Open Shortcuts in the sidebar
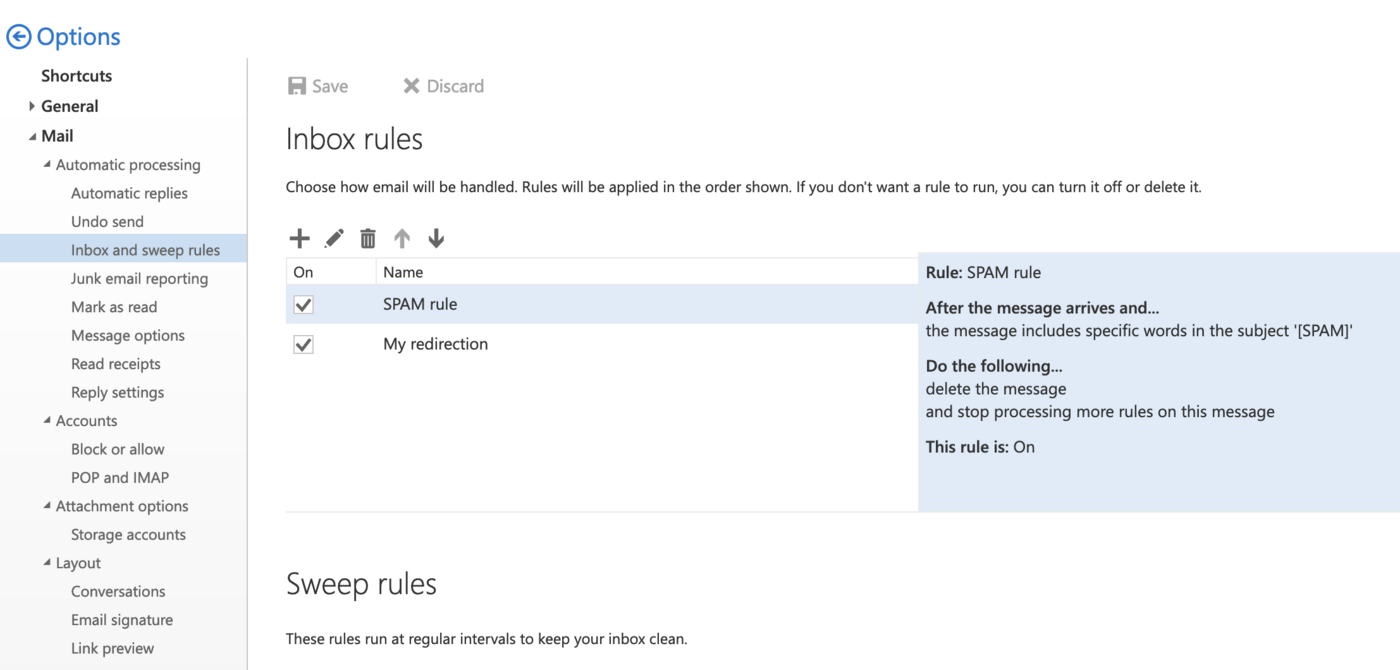The width and height of the screenshot is (1400, 670). click(x=76, y=76)
